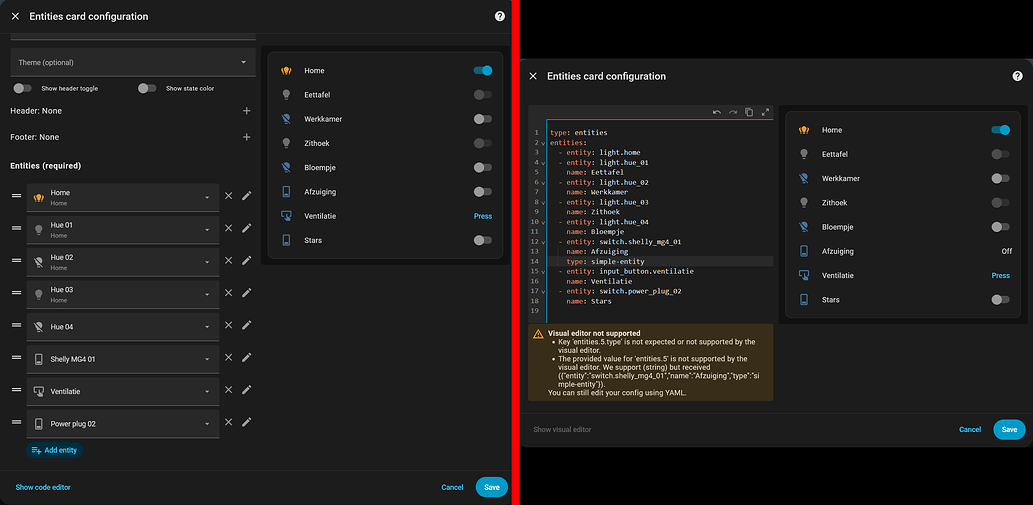Switch to Show code editor

[x=43, y=487]
